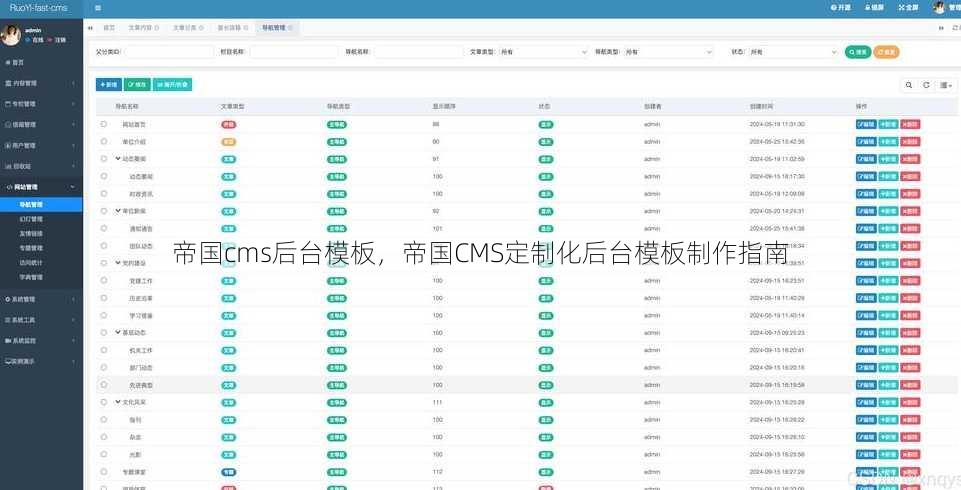This screenshot has height=490, width=961.
Task: Expand the 回收站 sidebar menu
Action: 41,166
